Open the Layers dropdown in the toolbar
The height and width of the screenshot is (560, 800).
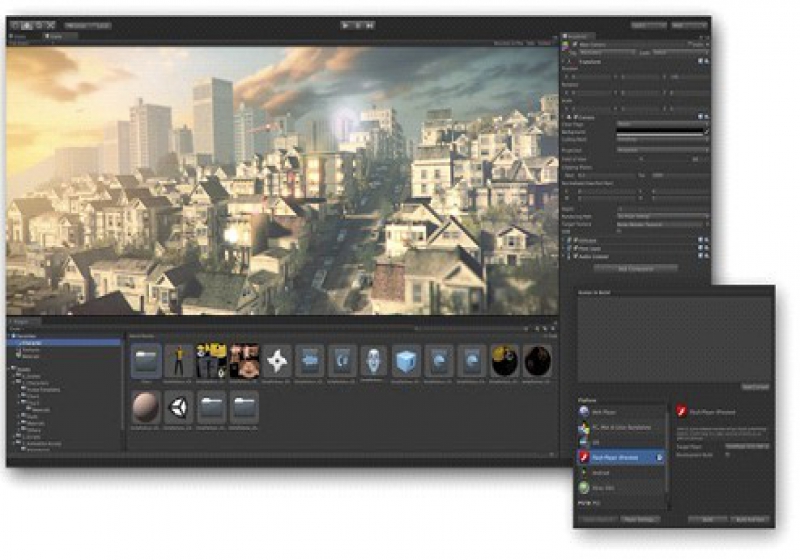(x=648, y=25)
